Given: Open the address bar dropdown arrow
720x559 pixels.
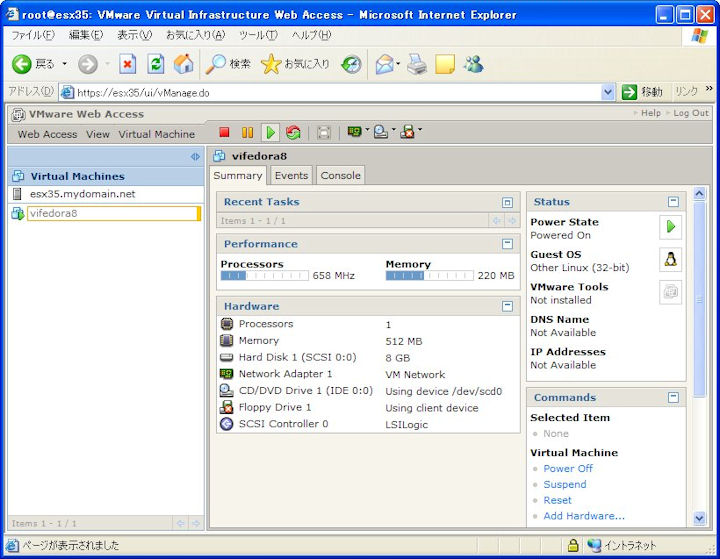Looking at the screenshot, I should click(x=608, y=92).
